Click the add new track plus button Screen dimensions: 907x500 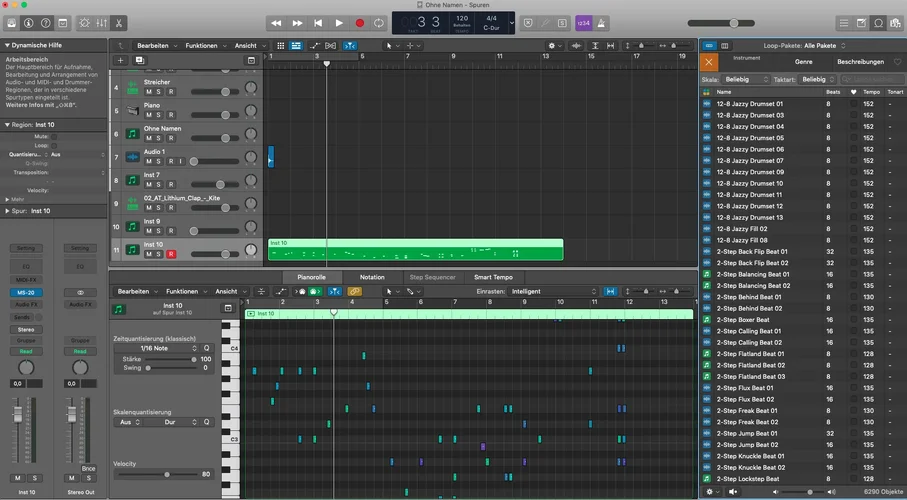(120, 60)
